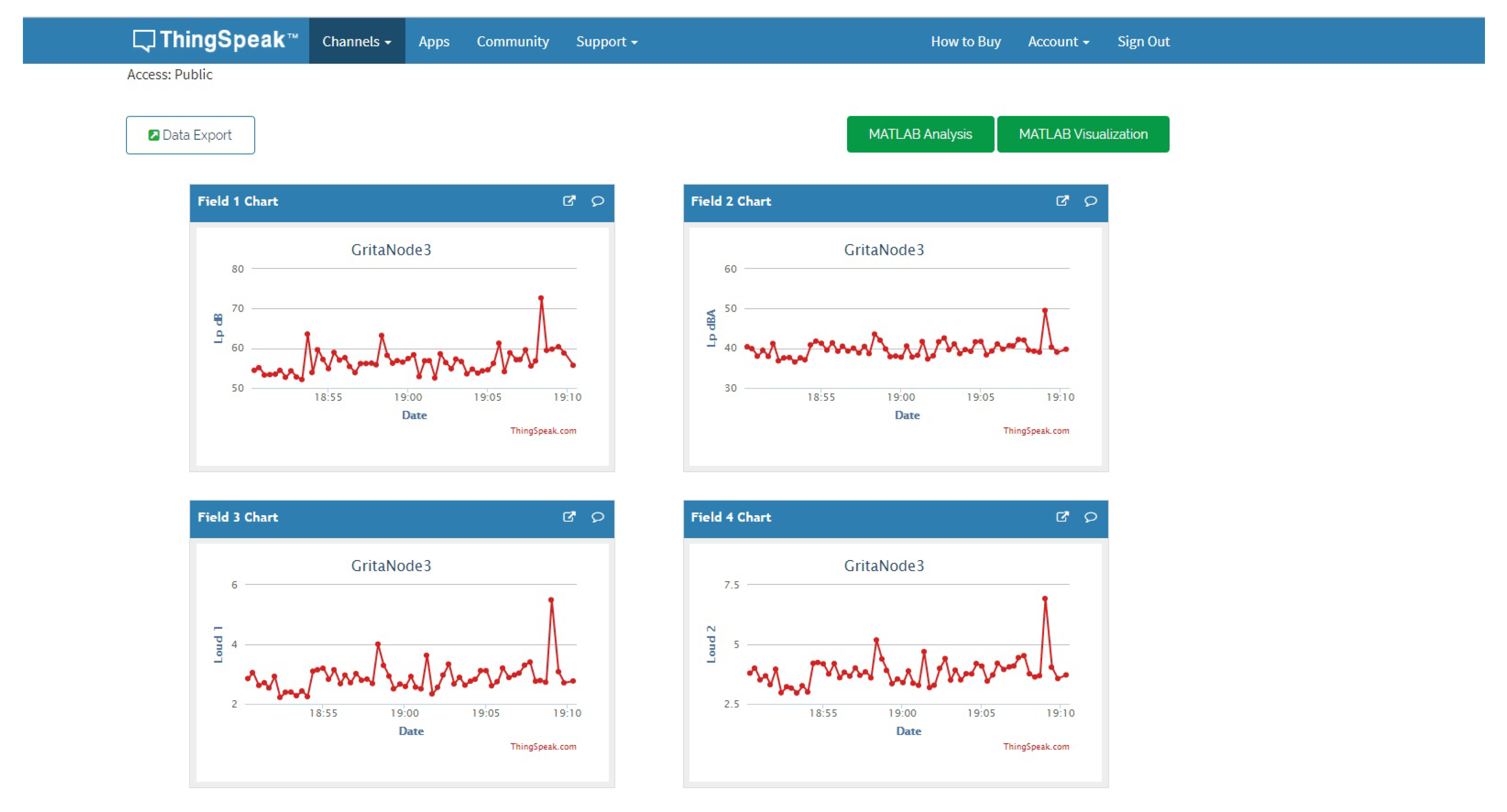Click the MATLAB Analysis button
Screen dimensions: 1507x812
pos(920,134)
